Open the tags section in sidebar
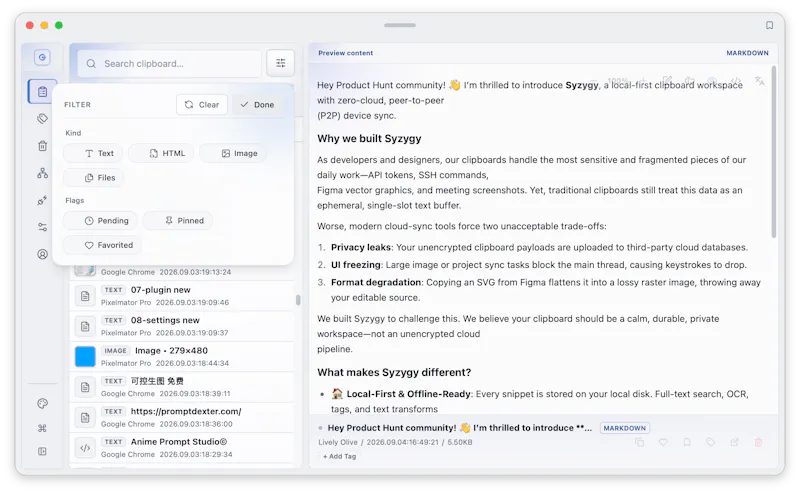 point(42,119)
